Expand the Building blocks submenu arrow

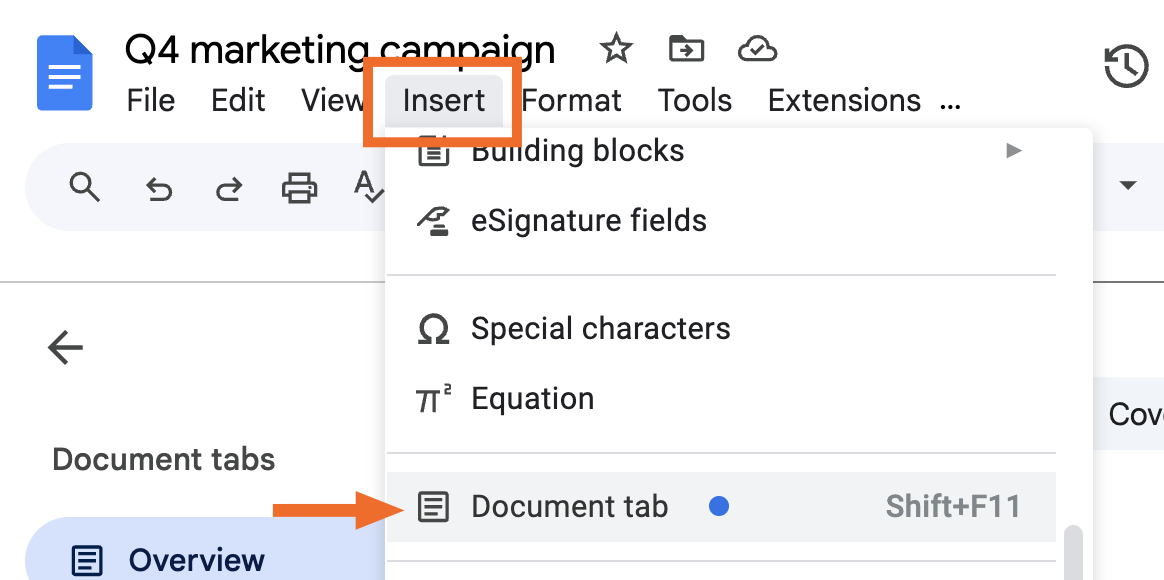coord(1013,151)
